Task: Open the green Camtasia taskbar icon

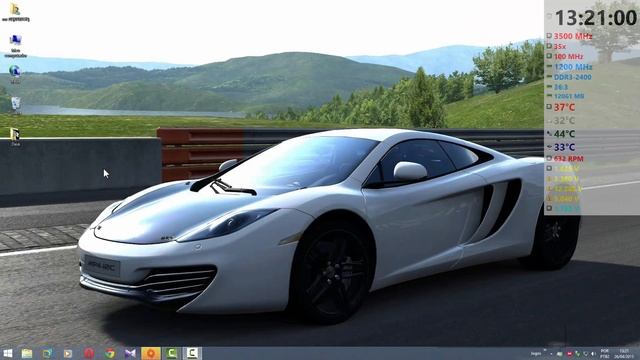Action: click(171, 353)
